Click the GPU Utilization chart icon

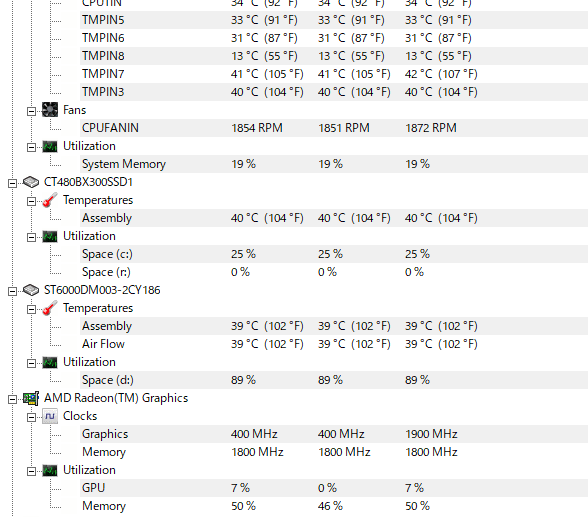tap(50, 470)
